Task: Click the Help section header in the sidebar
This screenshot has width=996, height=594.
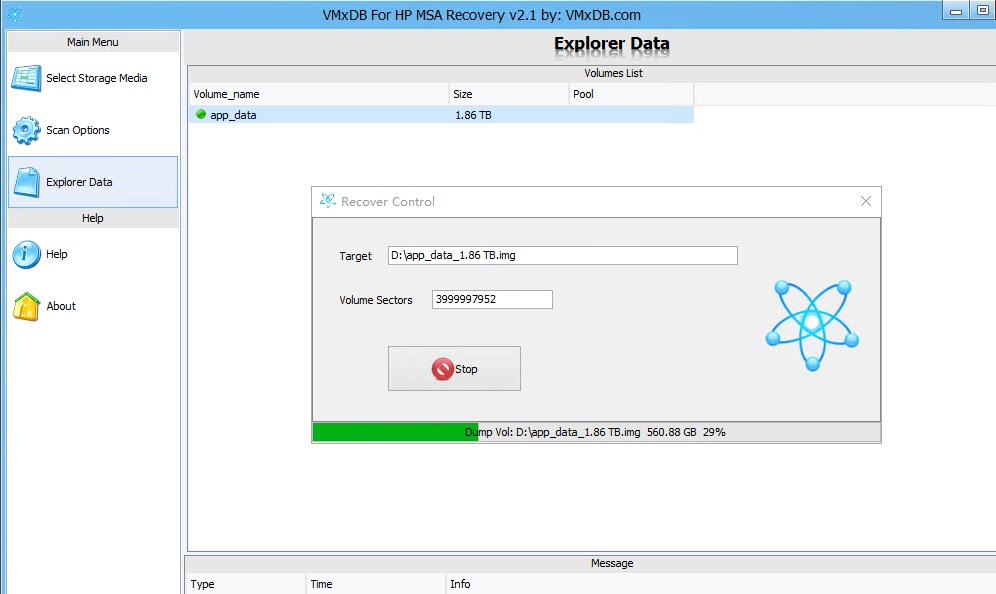Action: tap(93, 218)
